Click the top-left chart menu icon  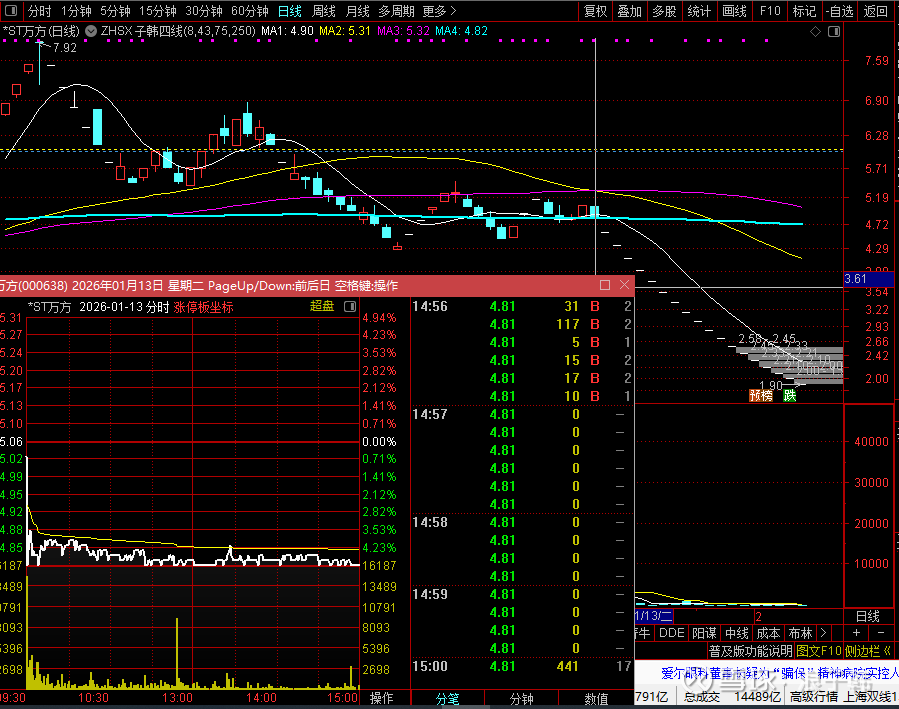tap(10, 11)
